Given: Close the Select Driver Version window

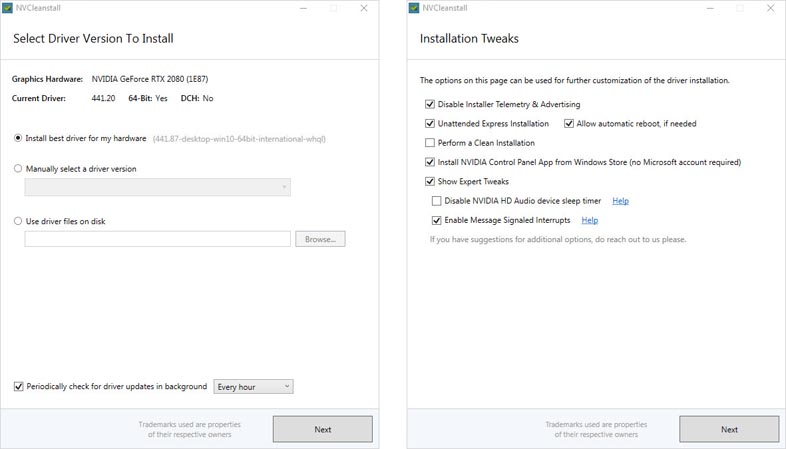Looking at the screenshot, I should [x=364, y=8].
